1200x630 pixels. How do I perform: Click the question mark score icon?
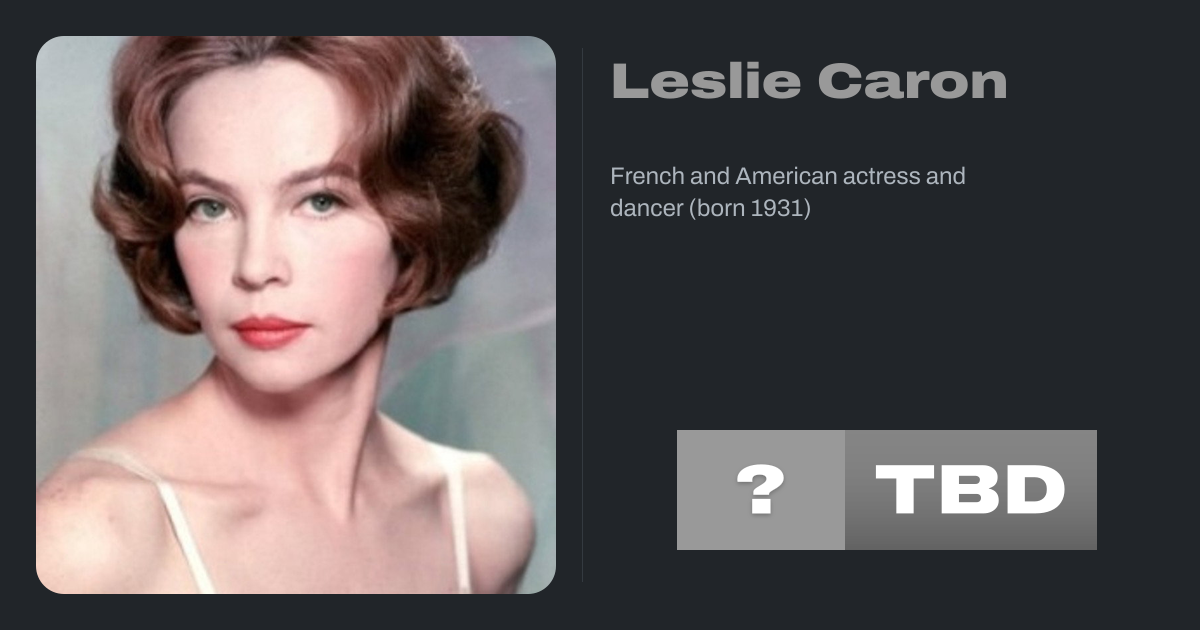point(760,490)
